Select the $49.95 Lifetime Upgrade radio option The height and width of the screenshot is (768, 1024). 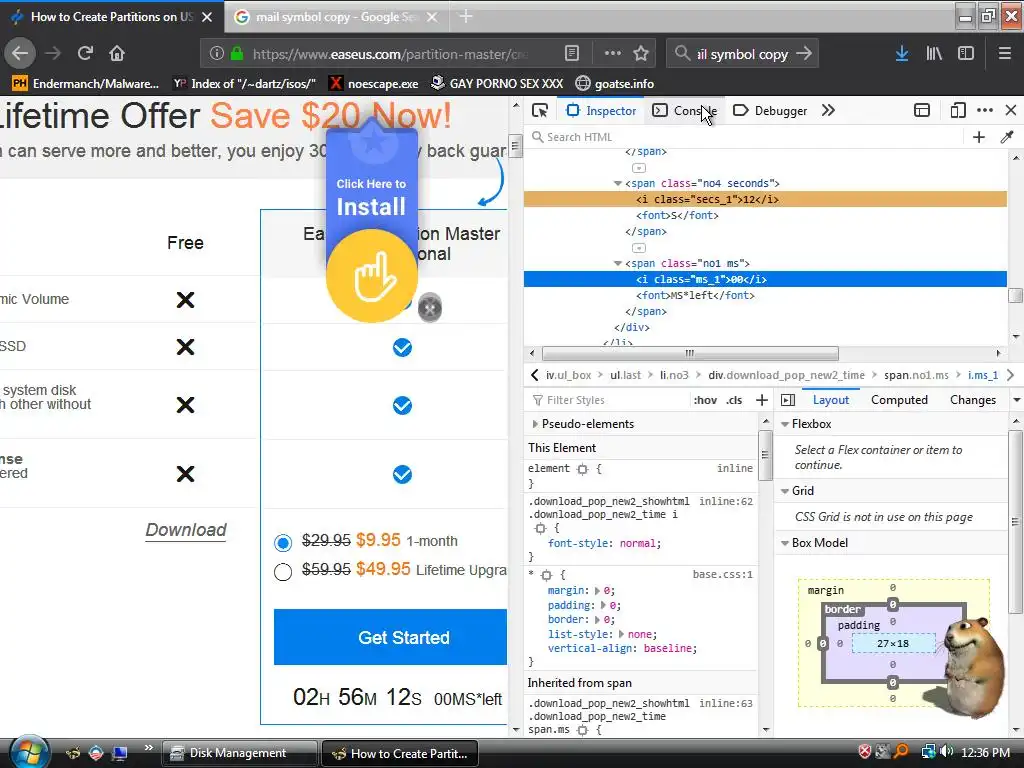pos(283,571)
